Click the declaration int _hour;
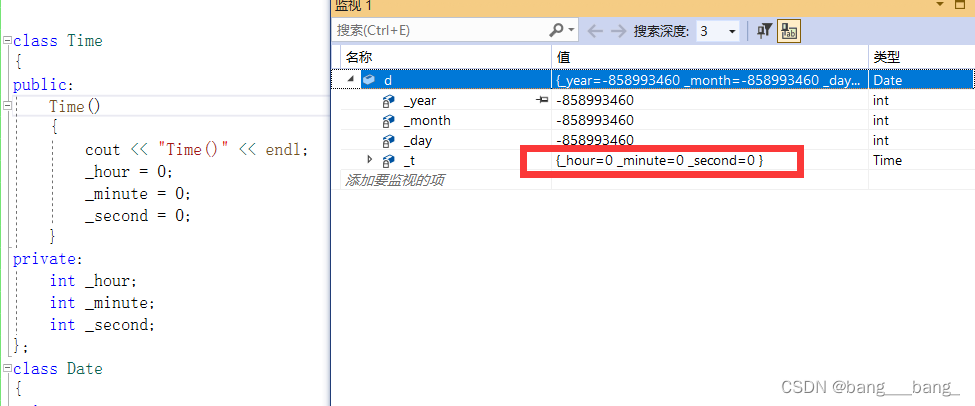The image size is (975, 406). coord(93,281)
